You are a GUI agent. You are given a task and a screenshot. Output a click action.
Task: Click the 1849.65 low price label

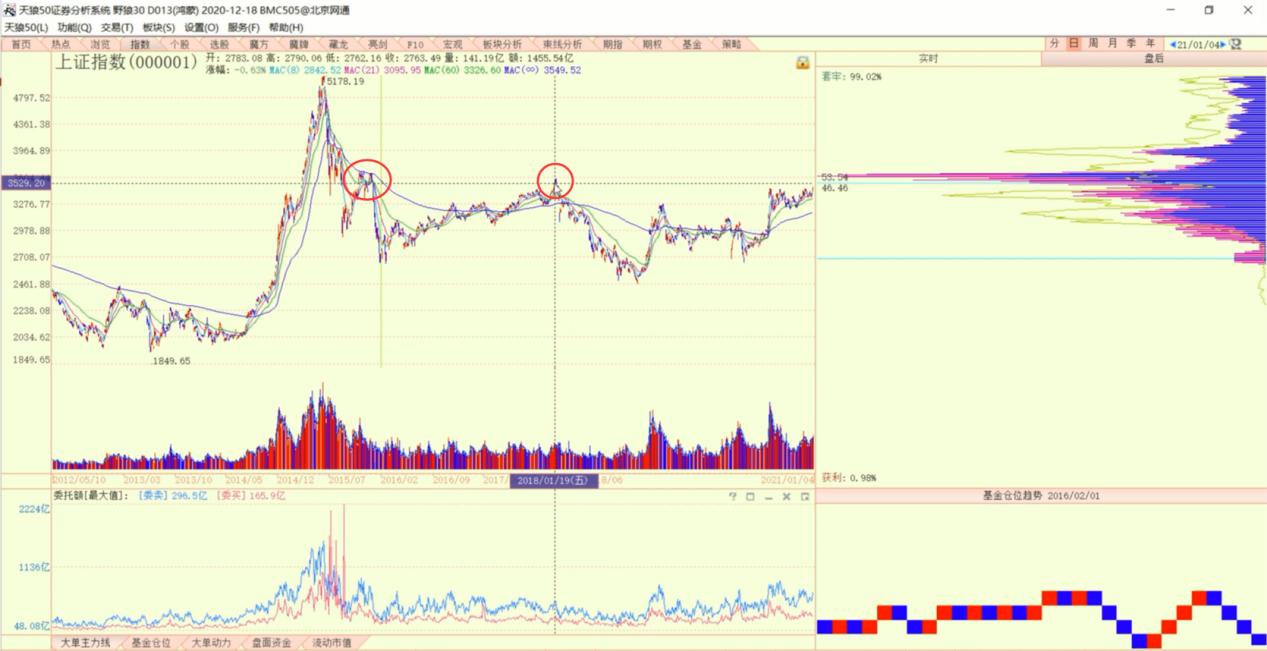coord(171,361)
